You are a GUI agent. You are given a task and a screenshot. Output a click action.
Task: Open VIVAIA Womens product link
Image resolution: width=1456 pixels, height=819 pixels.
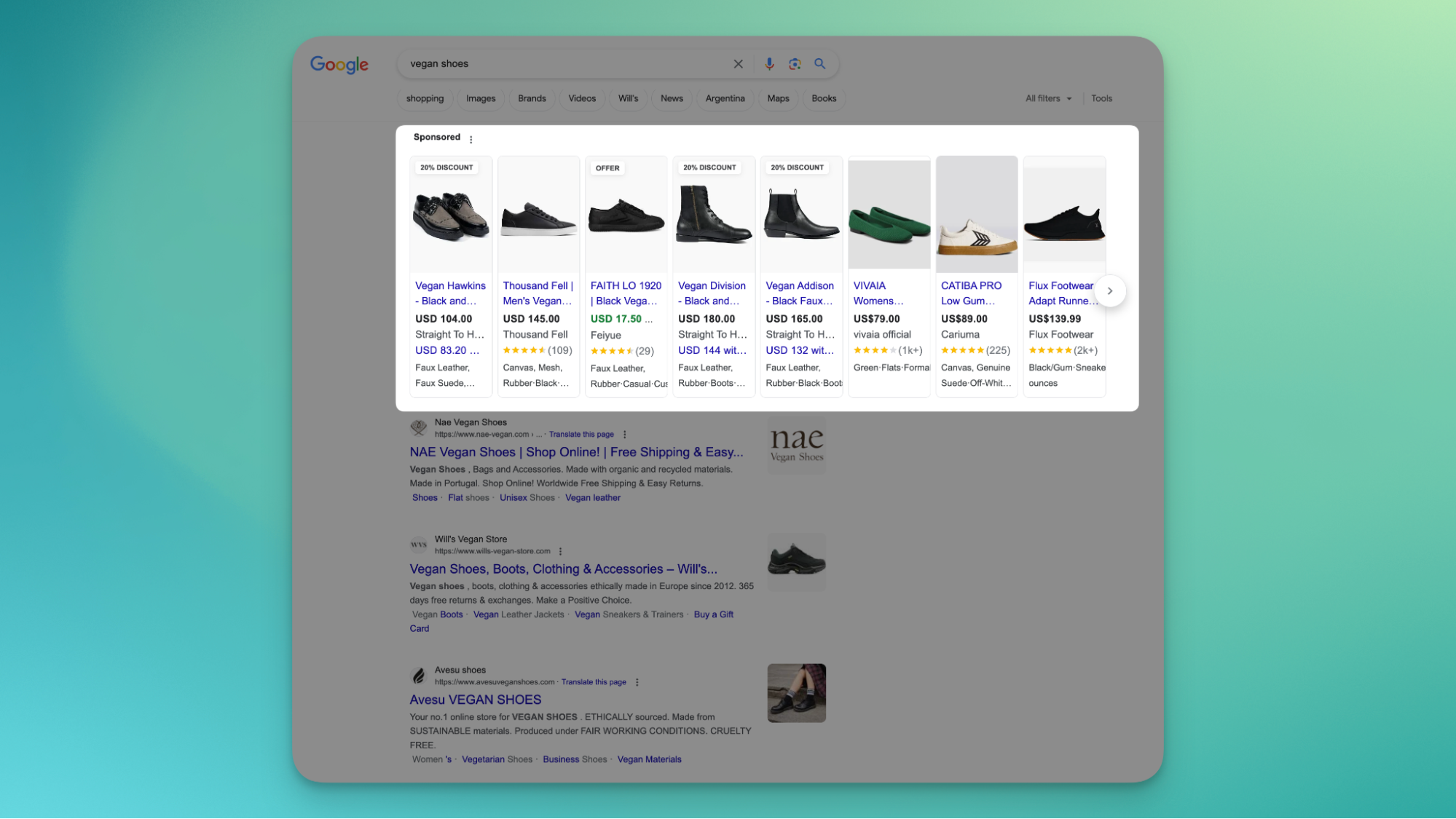pyautogui.click(x=878, y=293)
